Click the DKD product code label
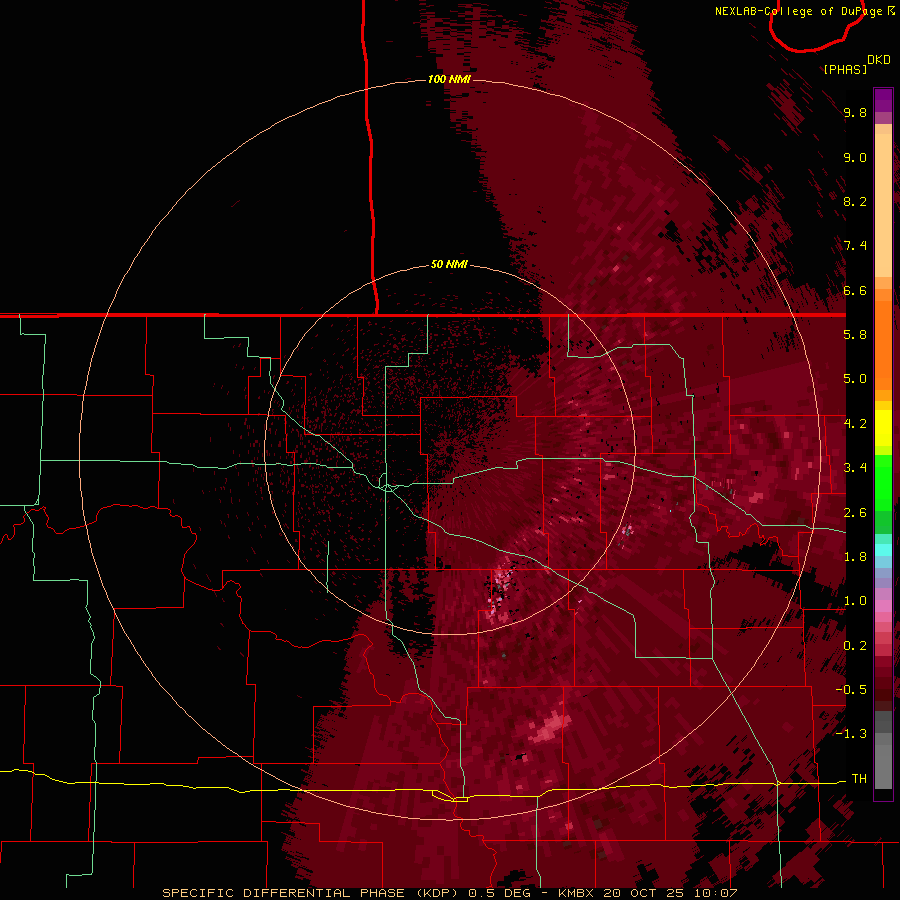The width and height of the screenshot is (900, 900). 879,60
